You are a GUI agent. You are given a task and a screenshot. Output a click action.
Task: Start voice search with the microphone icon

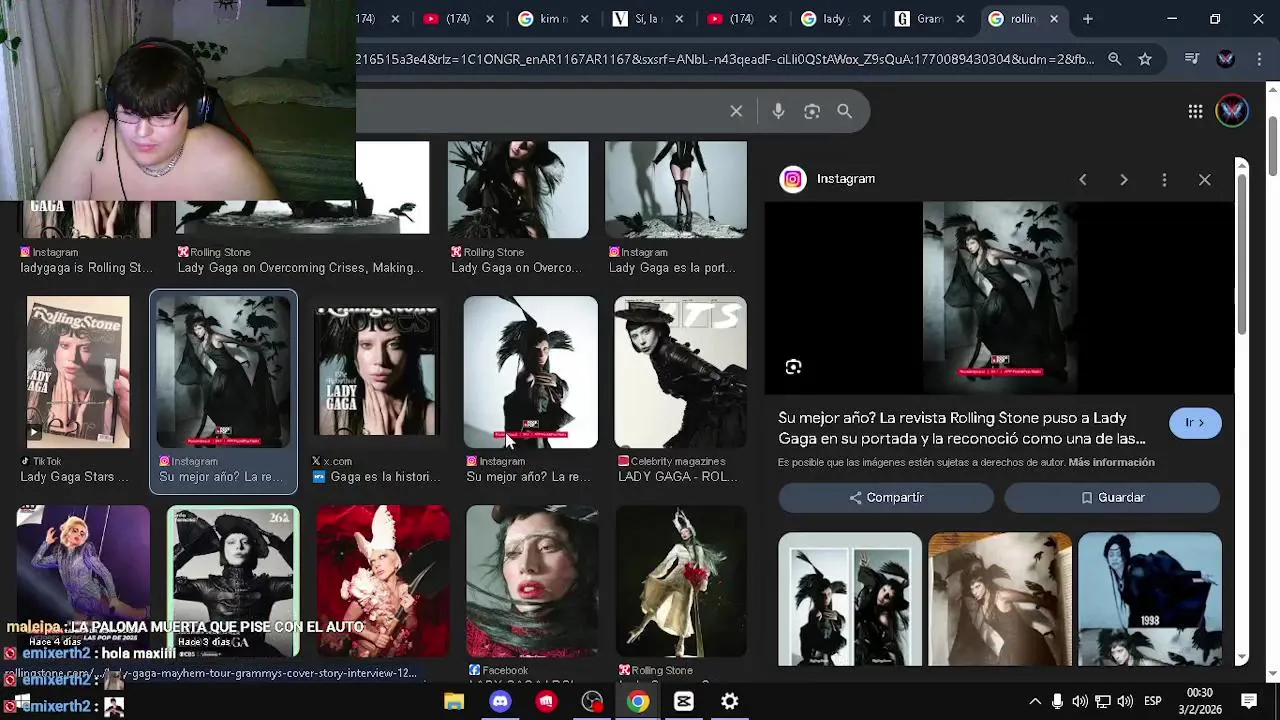778,112
